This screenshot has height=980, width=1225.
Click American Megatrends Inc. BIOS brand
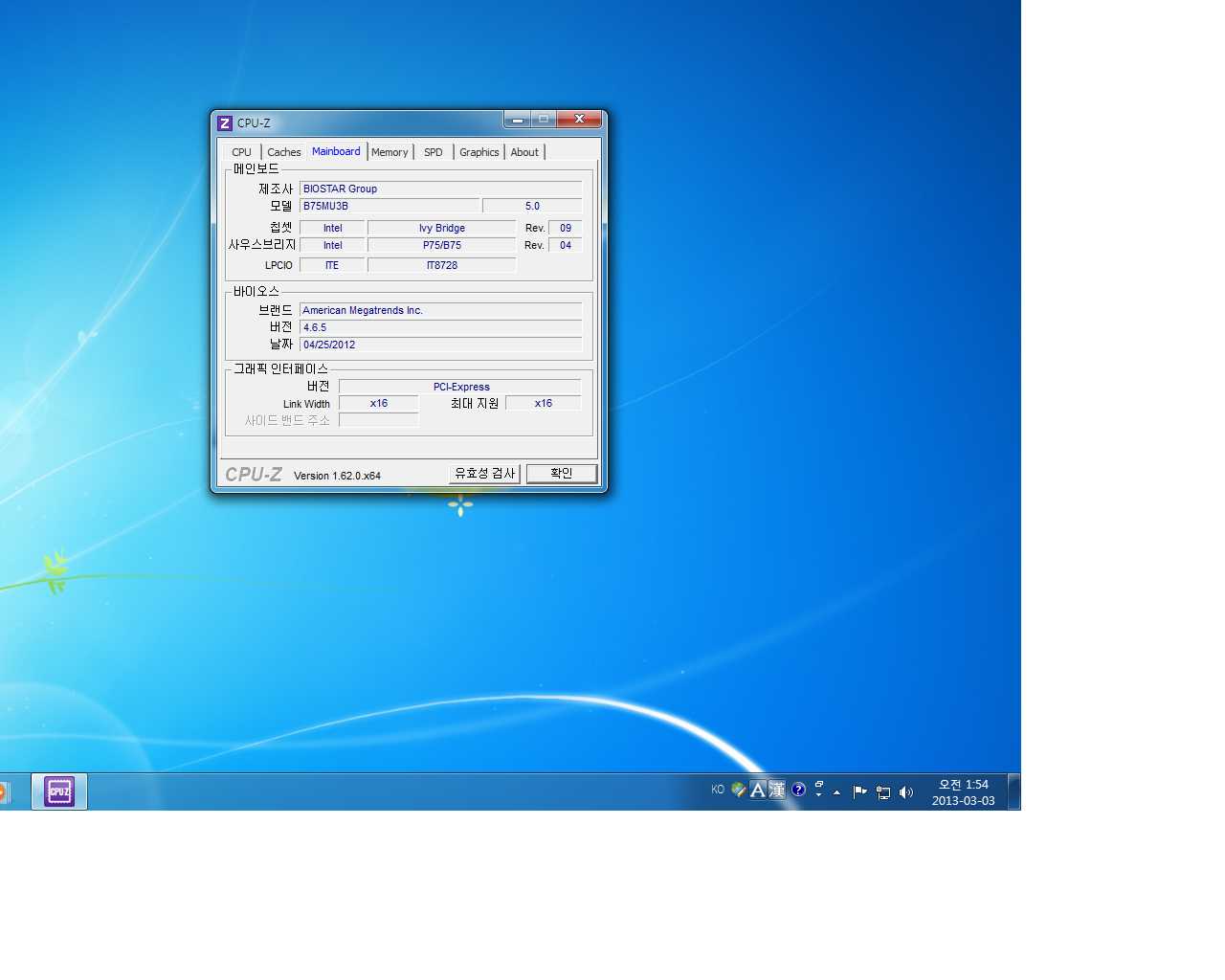pyautogui.click(x=440, y=310)
